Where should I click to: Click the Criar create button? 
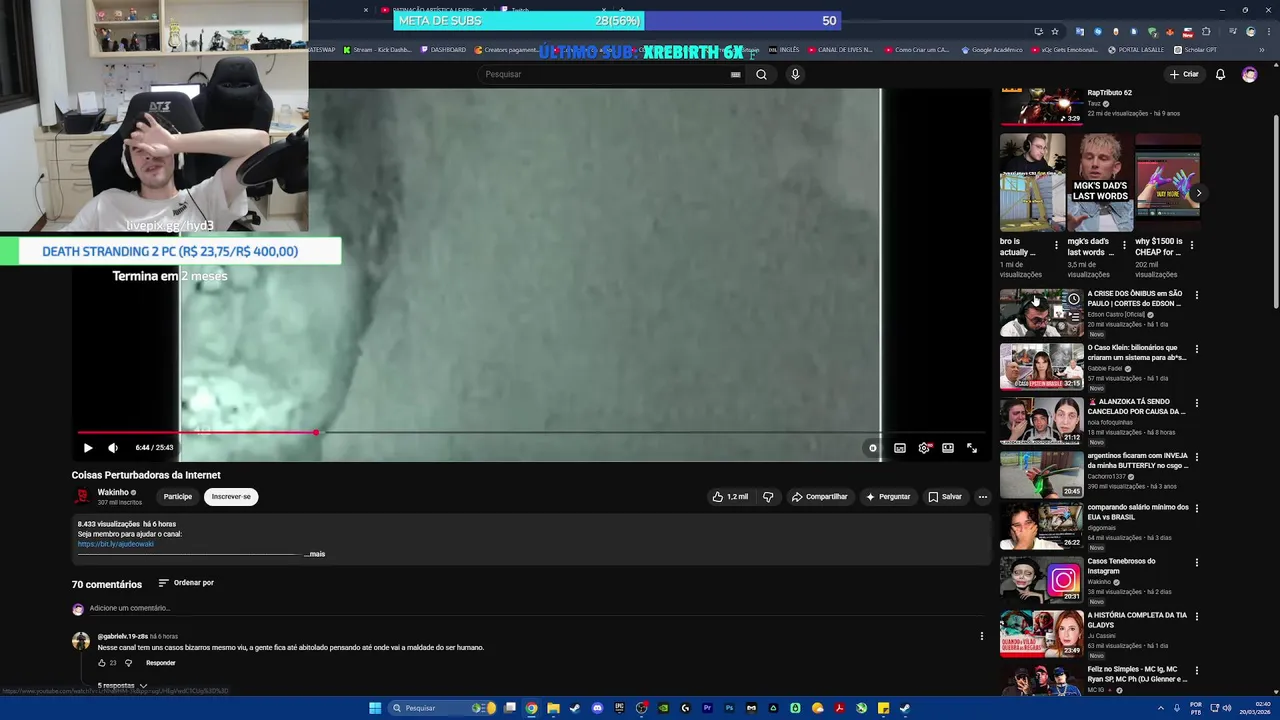coord(1184,74)
